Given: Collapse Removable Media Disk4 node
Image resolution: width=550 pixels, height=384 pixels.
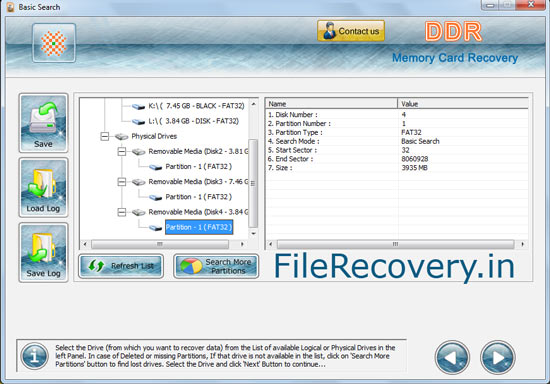Looking at the screenshot, I should coord(122,212).
